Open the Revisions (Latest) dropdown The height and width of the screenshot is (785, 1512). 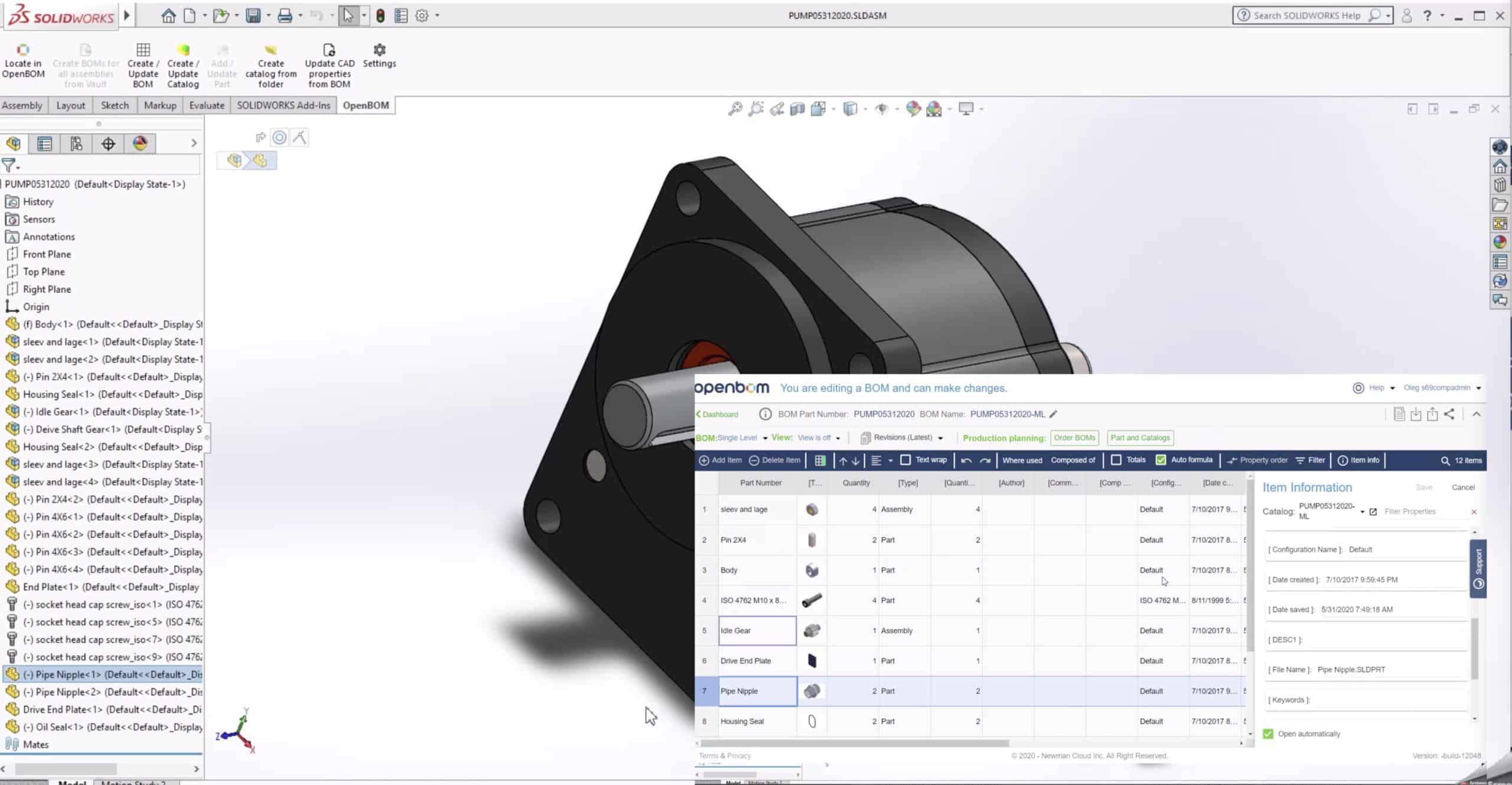(902, 438)
